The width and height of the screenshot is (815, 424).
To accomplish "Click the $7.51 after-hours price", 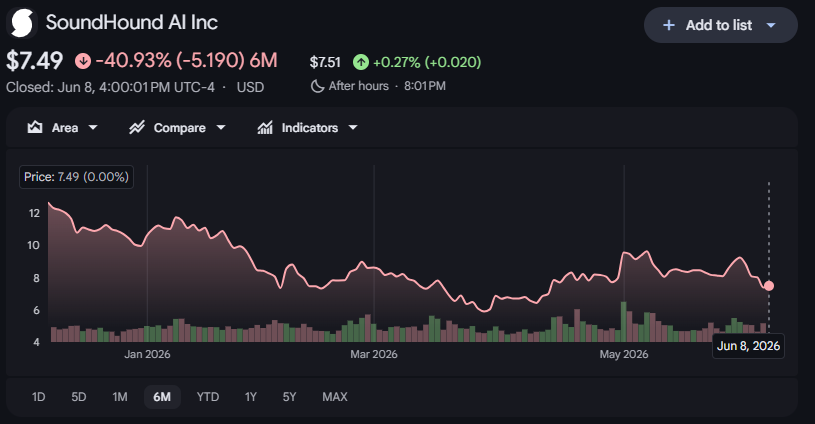I will pos(325,62).
